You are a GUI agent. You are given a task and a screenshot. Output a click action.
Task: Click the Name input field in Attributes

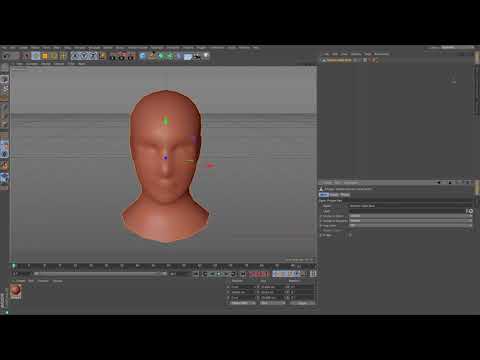pos(410,206)
